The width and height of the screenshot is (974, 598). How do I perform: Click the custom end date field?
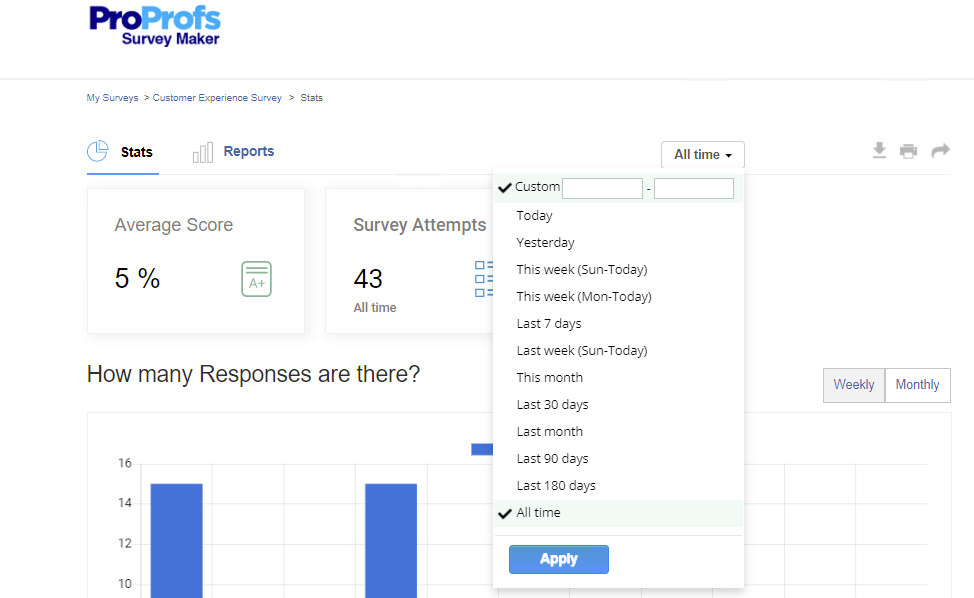[694, 188]
